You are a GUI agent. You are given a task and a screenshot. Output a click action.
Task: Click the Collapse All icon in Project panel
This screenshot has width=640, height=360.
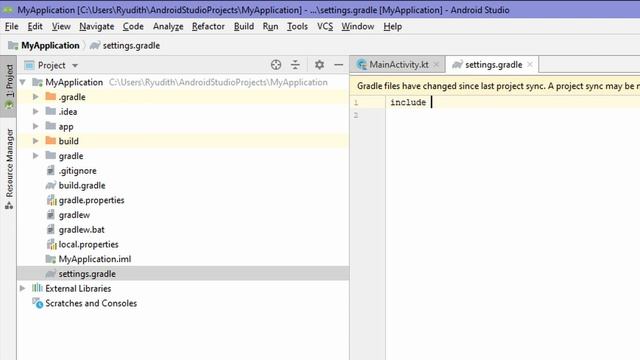(295, 65)
